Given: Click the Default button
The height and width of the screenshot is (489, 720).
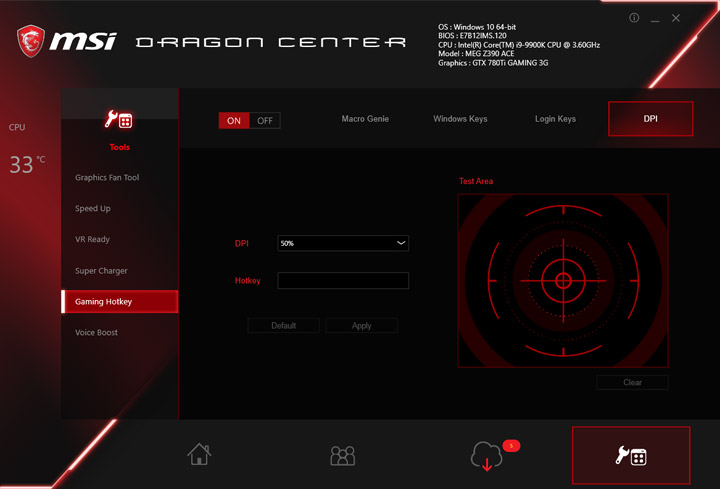Looking at the screenshot, I should pyautogui.click(x=283, y=326).
